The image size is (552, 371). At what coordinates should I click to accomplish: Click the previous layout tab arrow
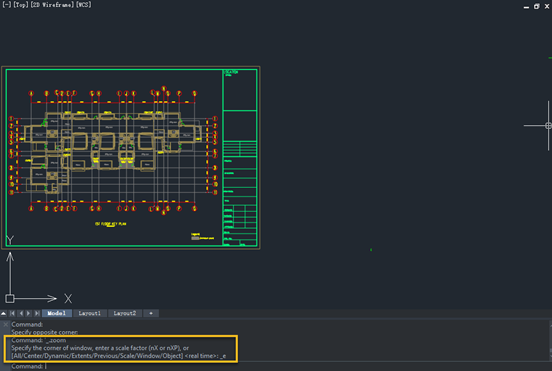click(x=21, y=313)
